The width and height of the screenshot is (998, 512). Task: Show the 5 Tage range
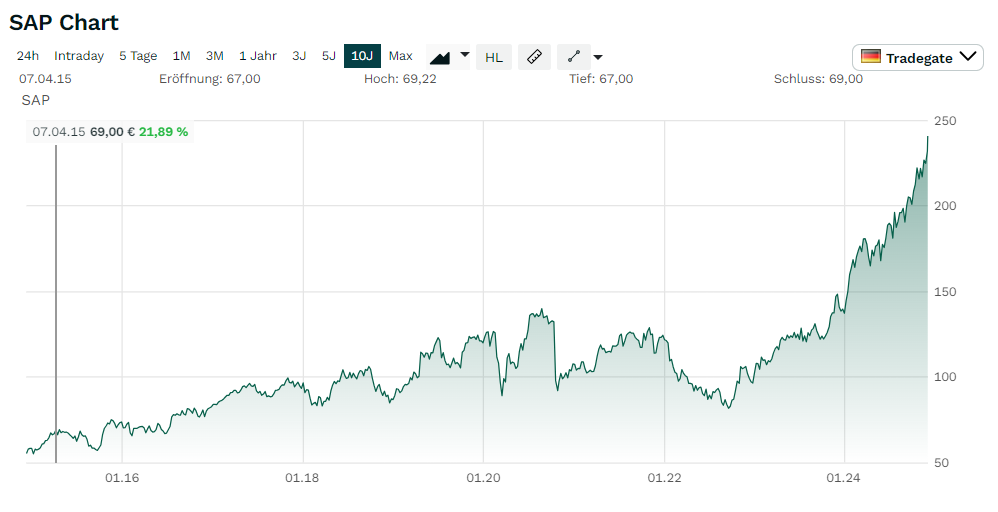(138, 56)
